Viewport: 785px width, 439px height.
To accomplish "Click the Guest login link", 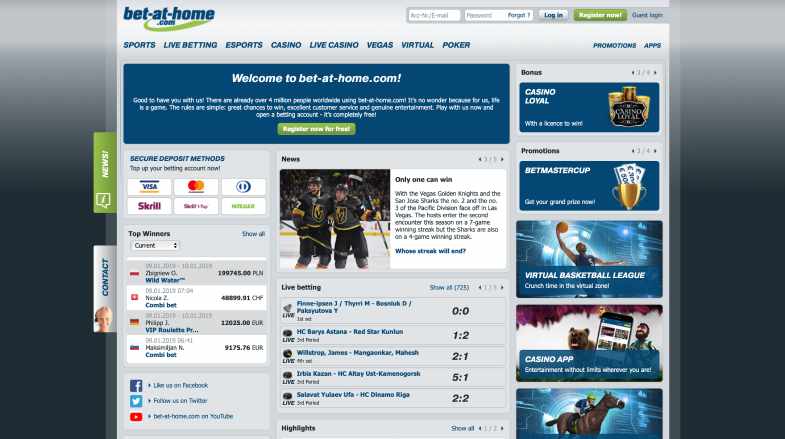I will (647, 16).
